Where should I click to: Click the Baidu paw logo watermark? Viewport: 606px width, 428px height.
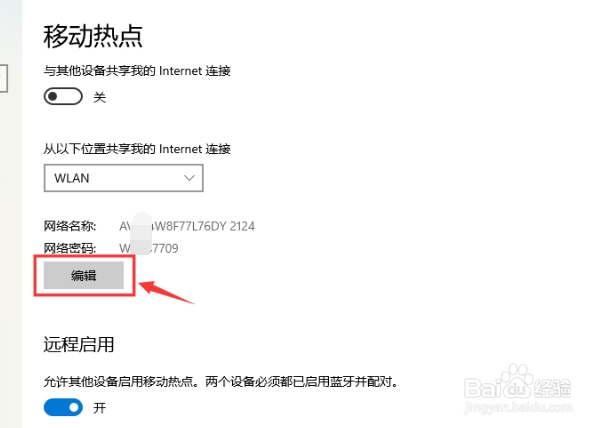tap(517, 383)
